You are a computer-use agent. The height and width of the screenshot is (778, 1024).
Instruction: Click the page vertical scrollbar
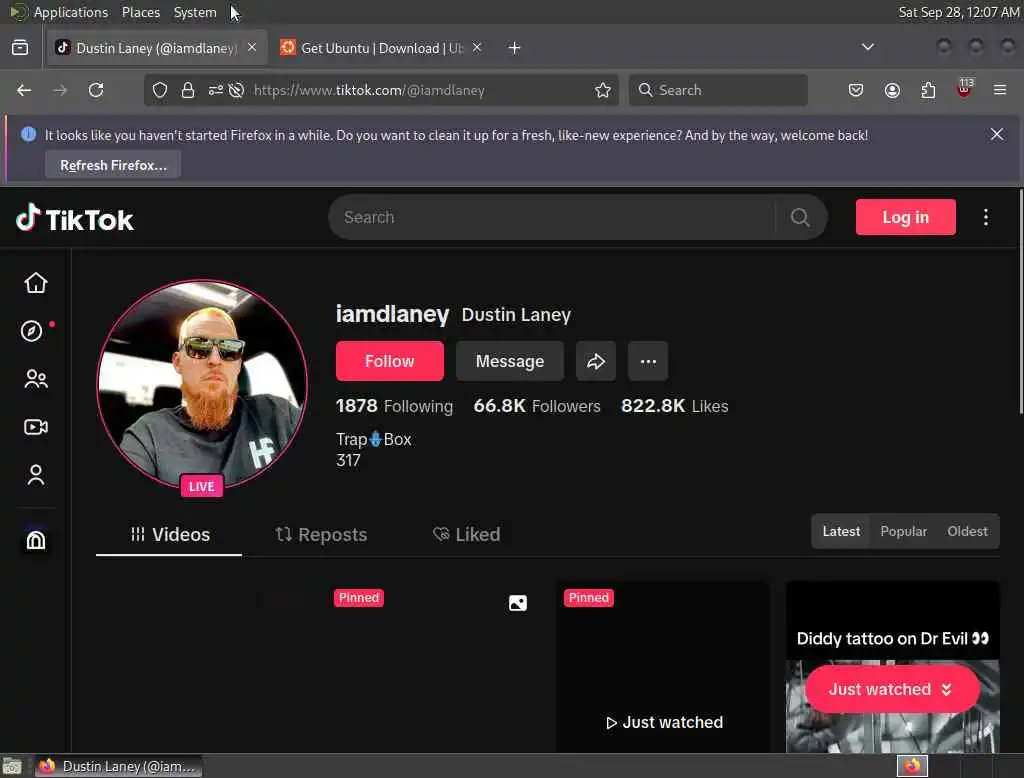click(1021, 300)
